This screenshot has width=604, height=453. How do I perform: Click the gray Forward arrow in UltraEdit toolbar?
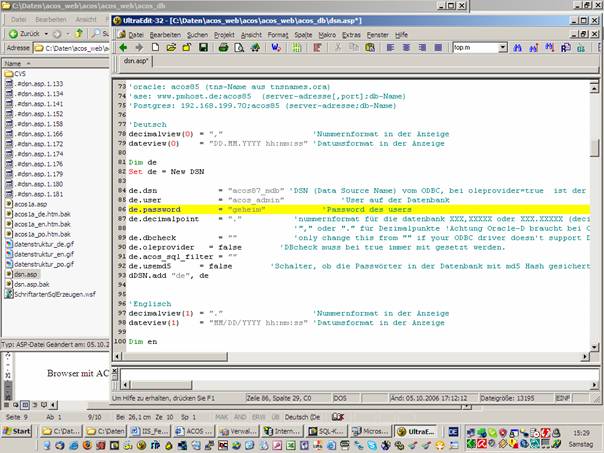pyautogui.click(x=139, y=48)
